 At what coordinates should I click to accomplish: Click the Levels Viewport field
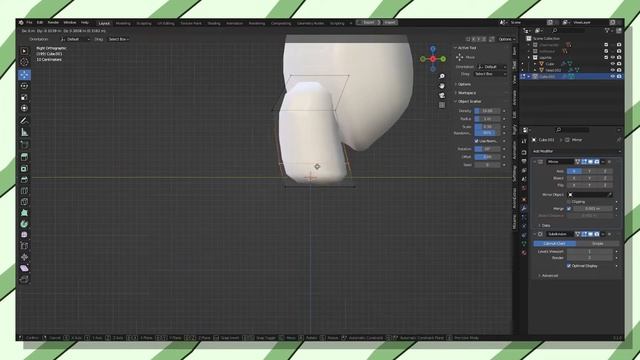pyautogui.click(x=589, y=251)
